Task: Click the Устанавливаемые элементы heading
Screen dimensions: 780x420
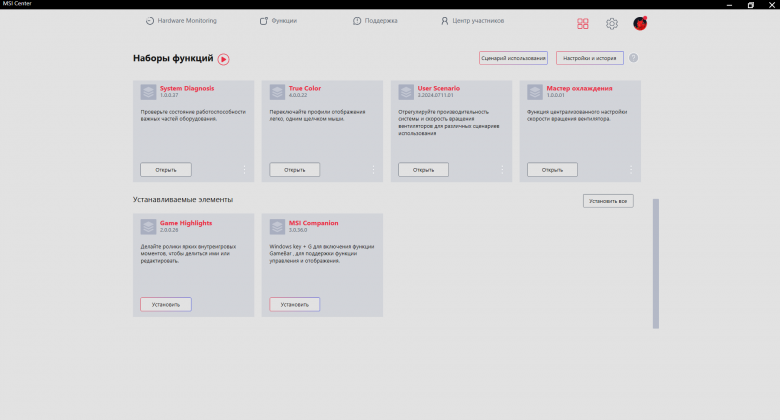Action: click(183, 200)
